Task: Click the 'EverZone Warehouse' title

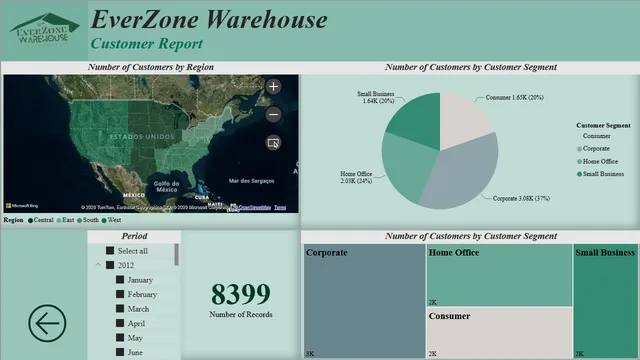Action: click(x=209, y=19)
